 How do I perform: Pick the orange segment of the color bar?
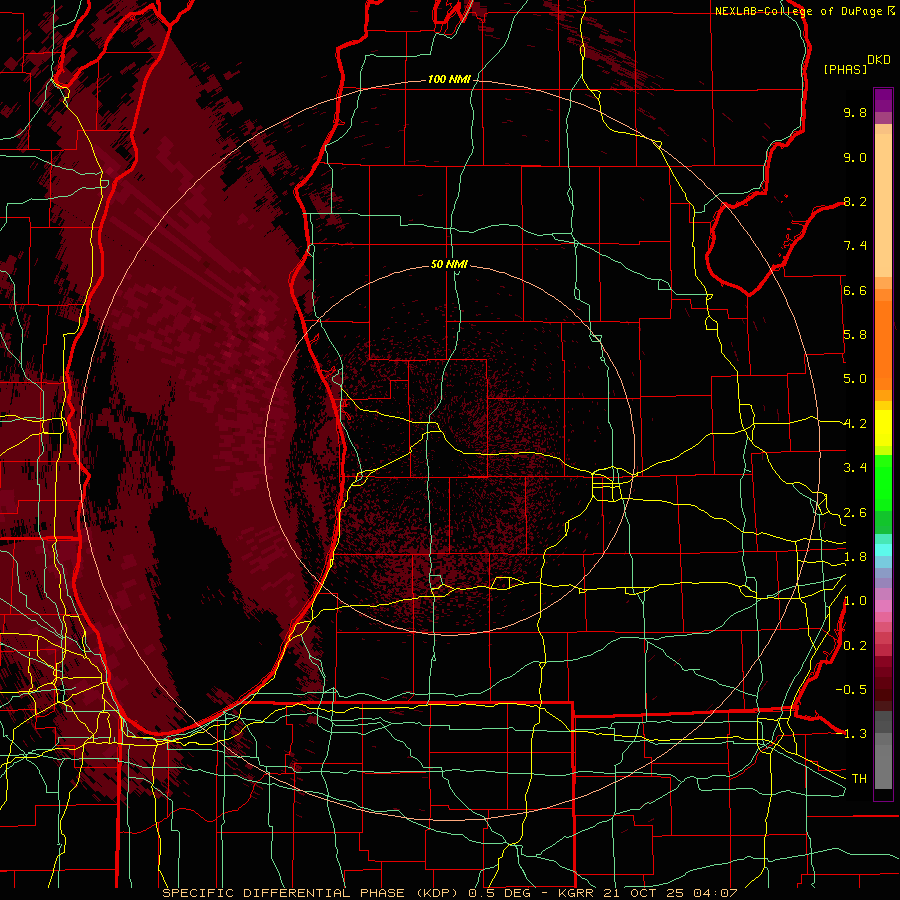coord(883,344)
